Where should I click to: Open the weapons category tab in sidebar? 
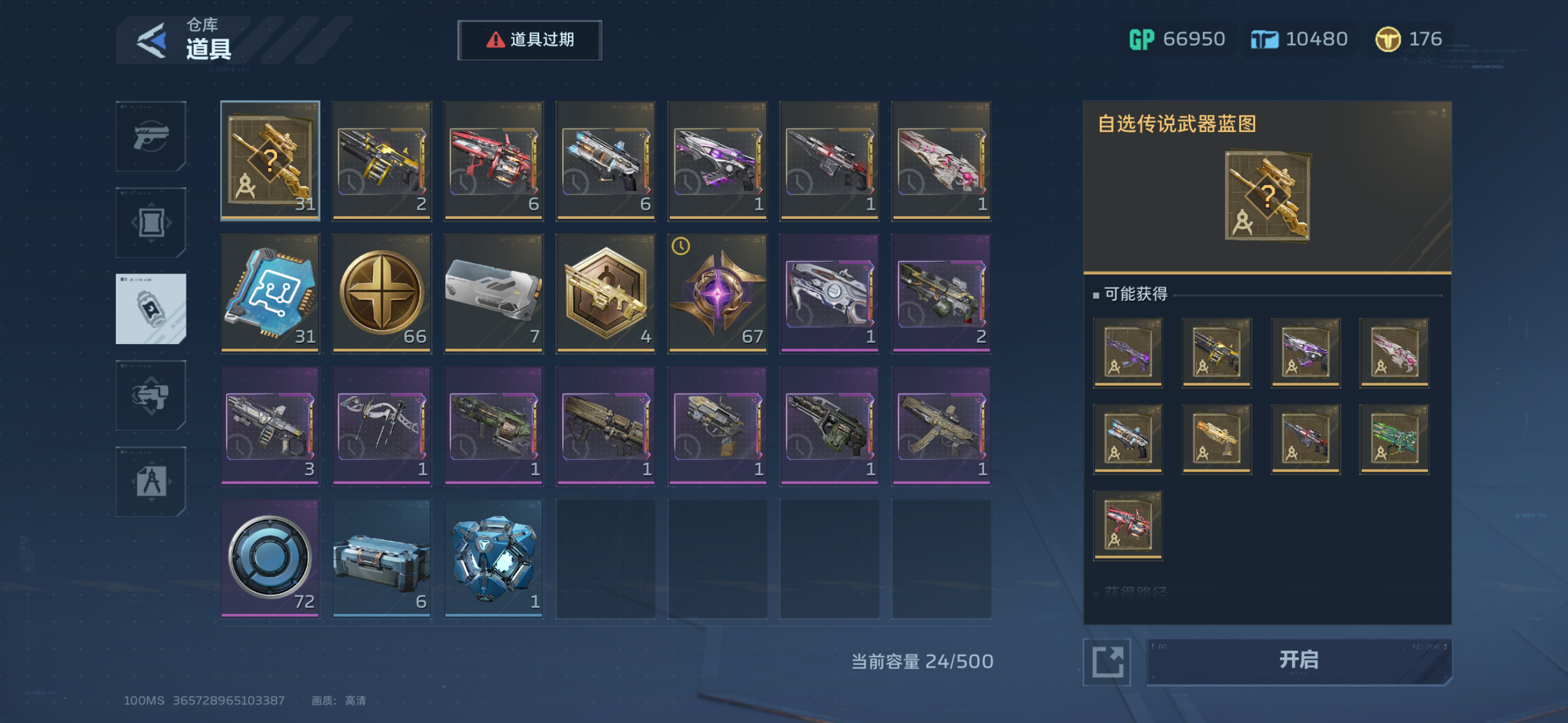point(151,136)
